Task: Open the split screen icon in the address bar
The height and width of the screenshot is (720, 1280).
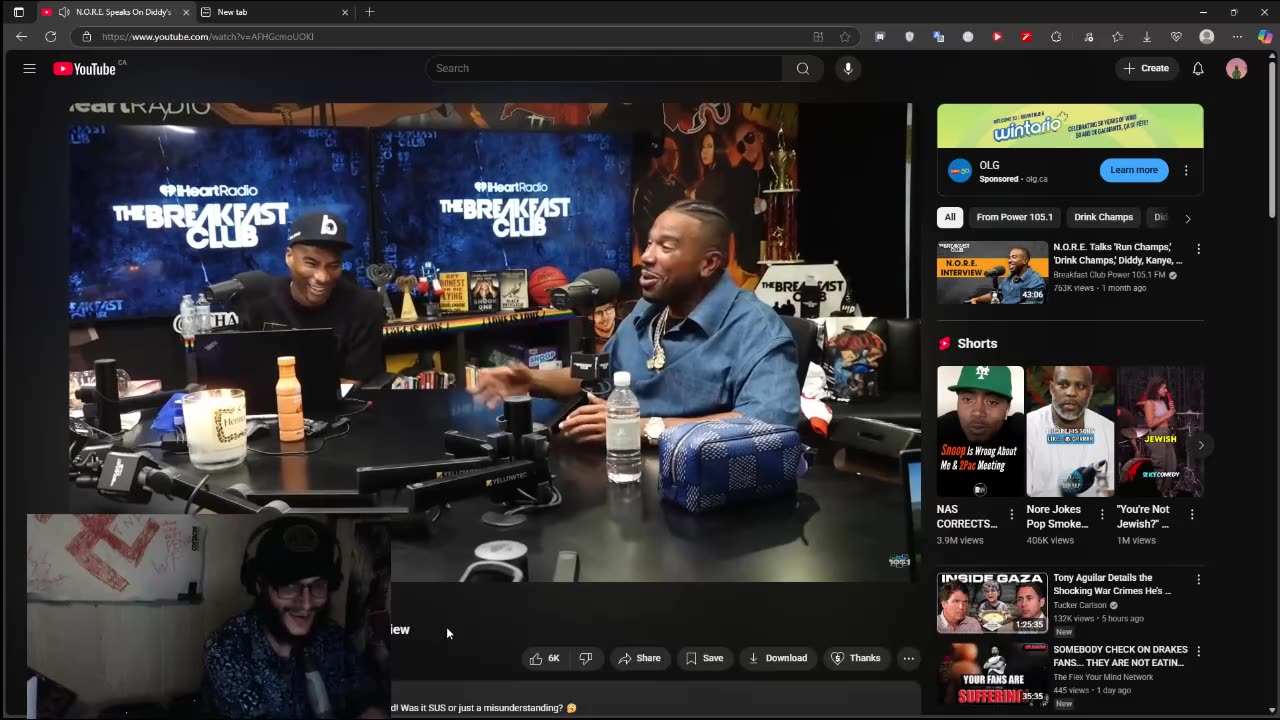Action: coord(818,36)
